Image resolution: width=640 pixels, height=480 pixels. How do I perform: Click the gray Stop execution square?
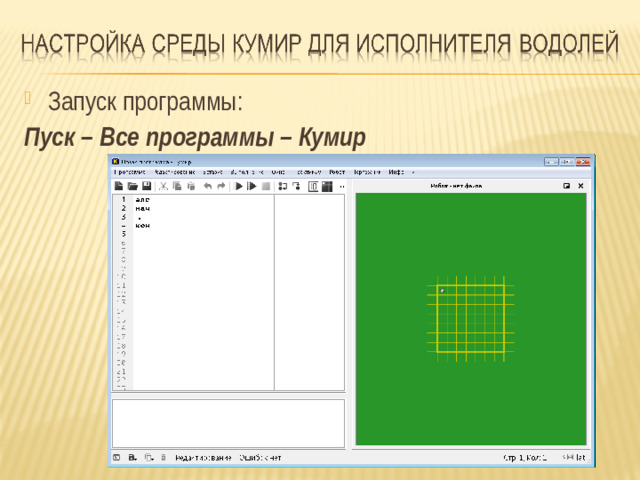tap(266, 186)
